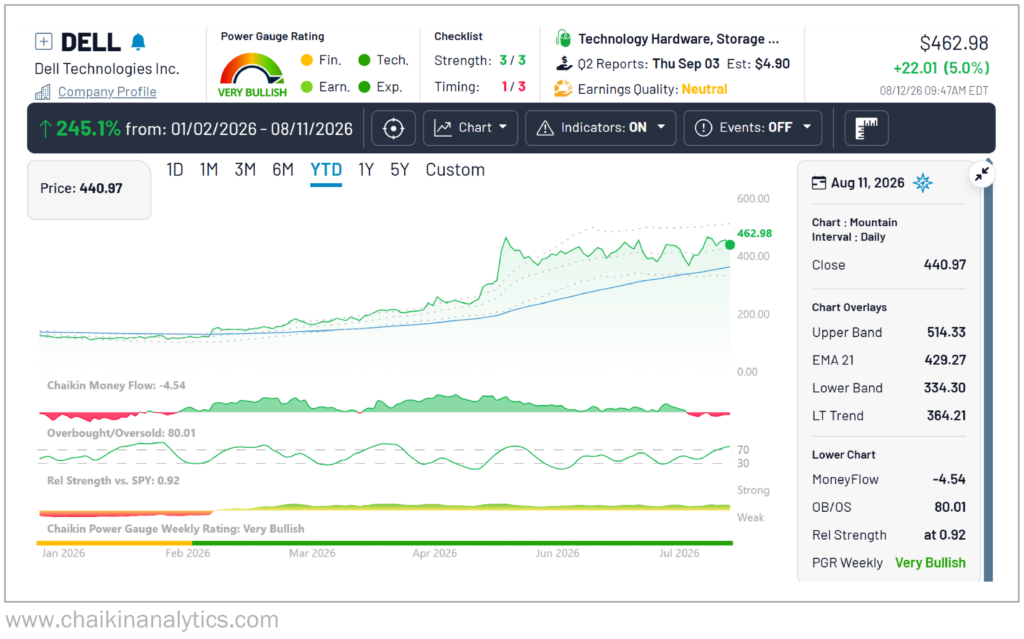This screenshot has width=1024, height=639.
Task: Click the building icon beside Company Profile
Action: pos(43,92)
